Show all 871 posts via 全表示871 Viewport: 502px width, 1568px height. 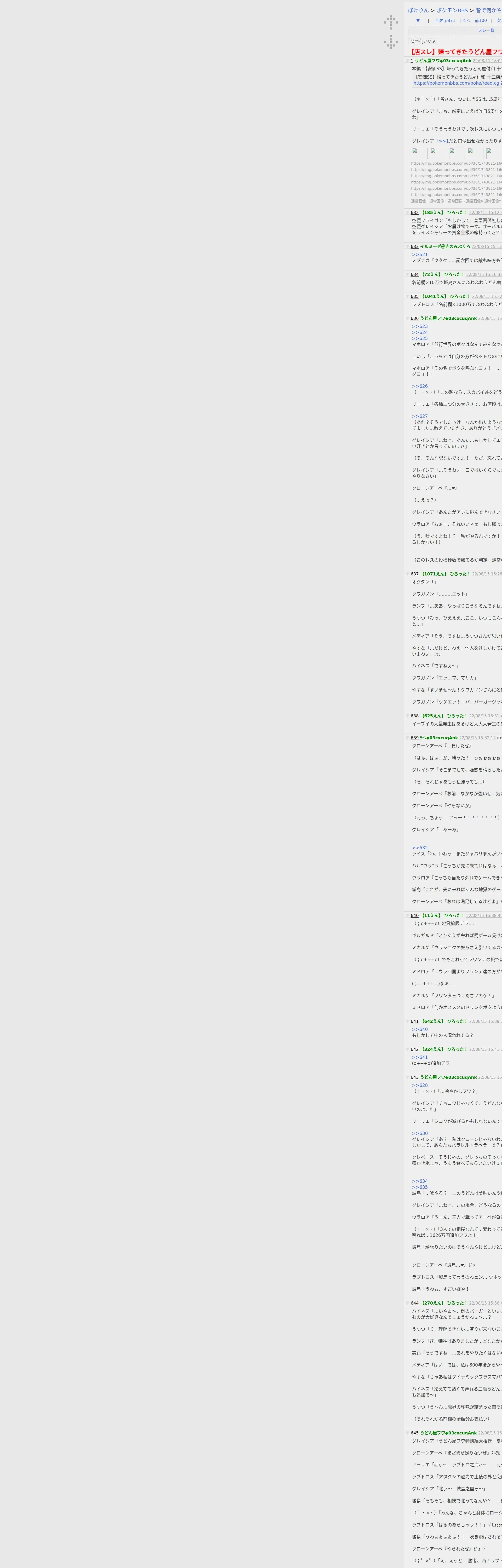click(x=445, y=21)
